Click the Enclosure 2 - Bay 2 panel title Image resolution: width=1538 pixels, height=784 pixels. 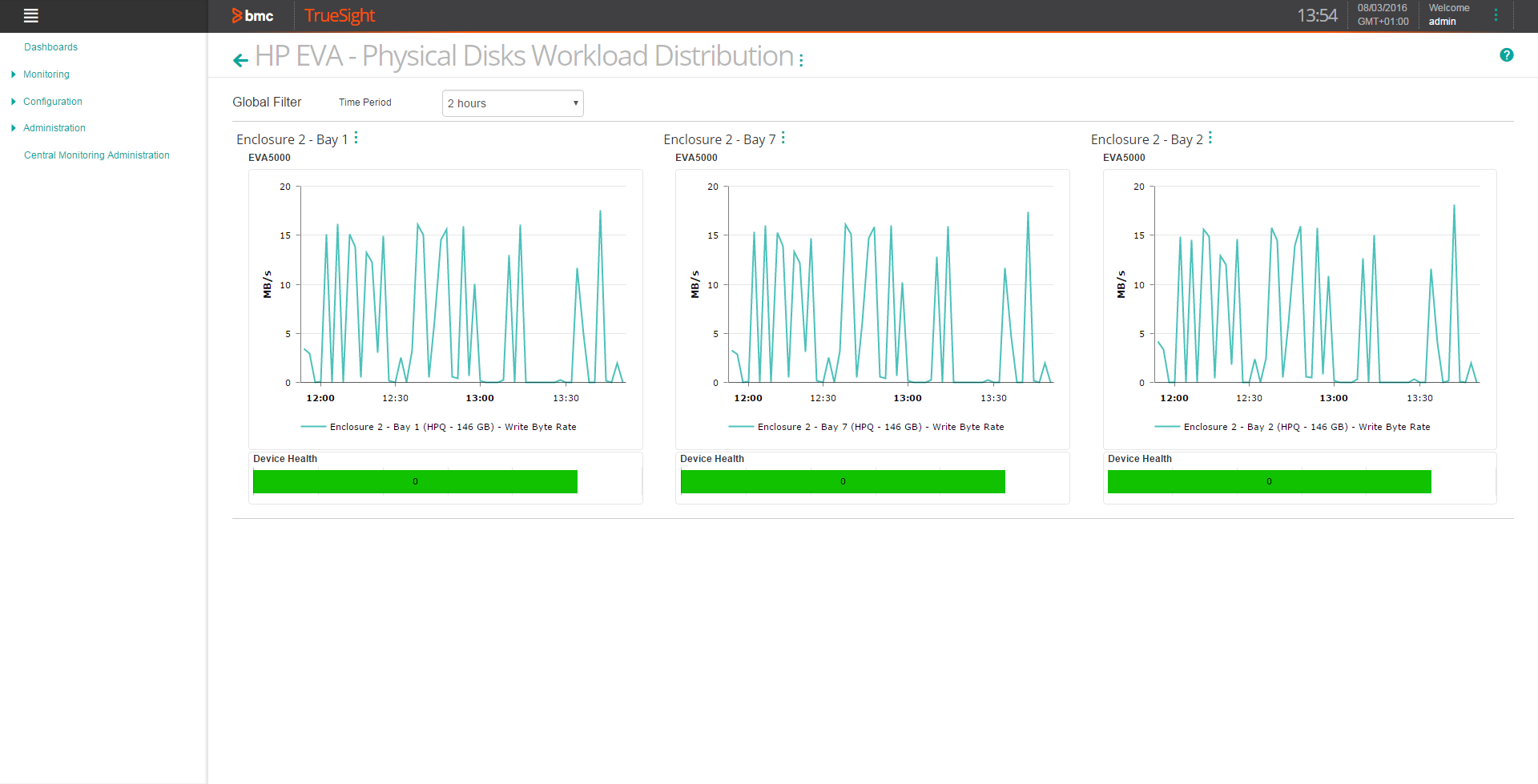coord(1146,139)
